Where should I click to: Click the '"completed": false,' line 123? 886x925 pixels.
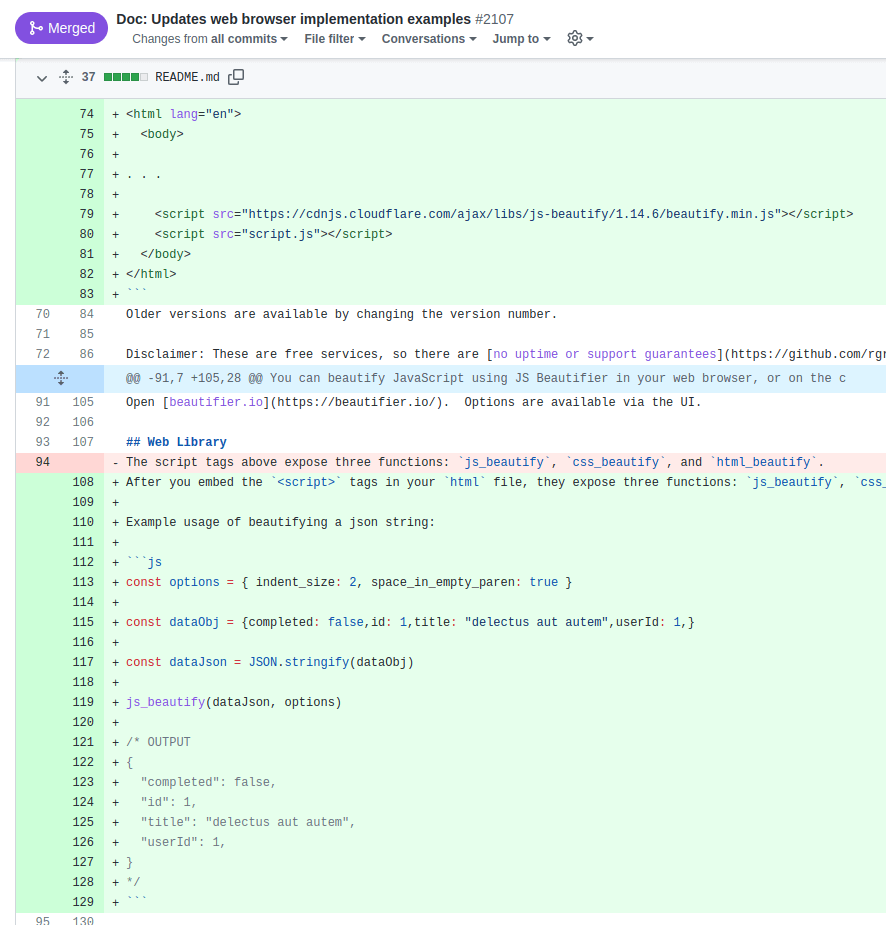coord(208,782)
